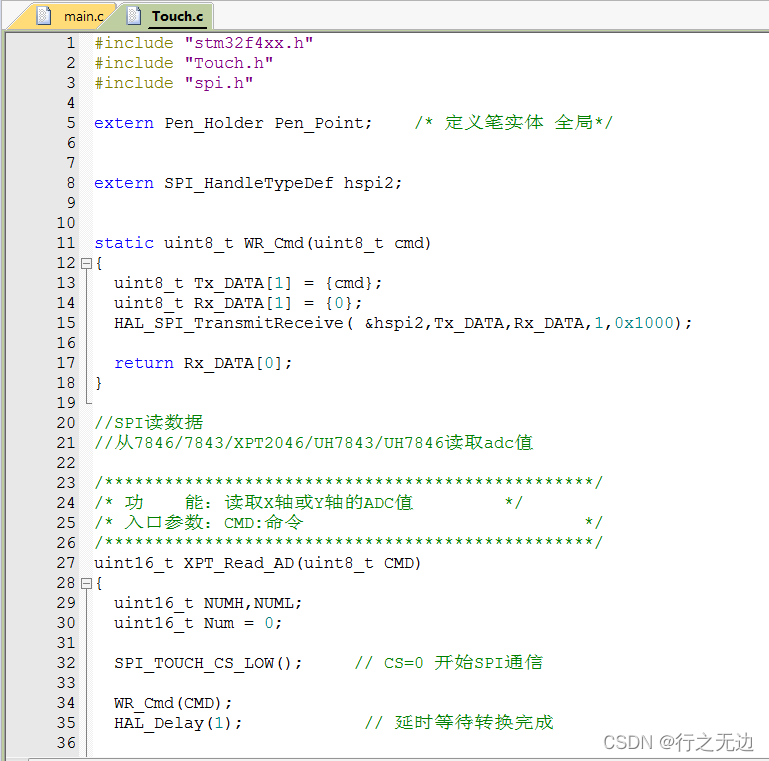Click the static uint8_t WR_Cmd function header
The width and height of the screenshot is (769, 761).
(262, 243)
